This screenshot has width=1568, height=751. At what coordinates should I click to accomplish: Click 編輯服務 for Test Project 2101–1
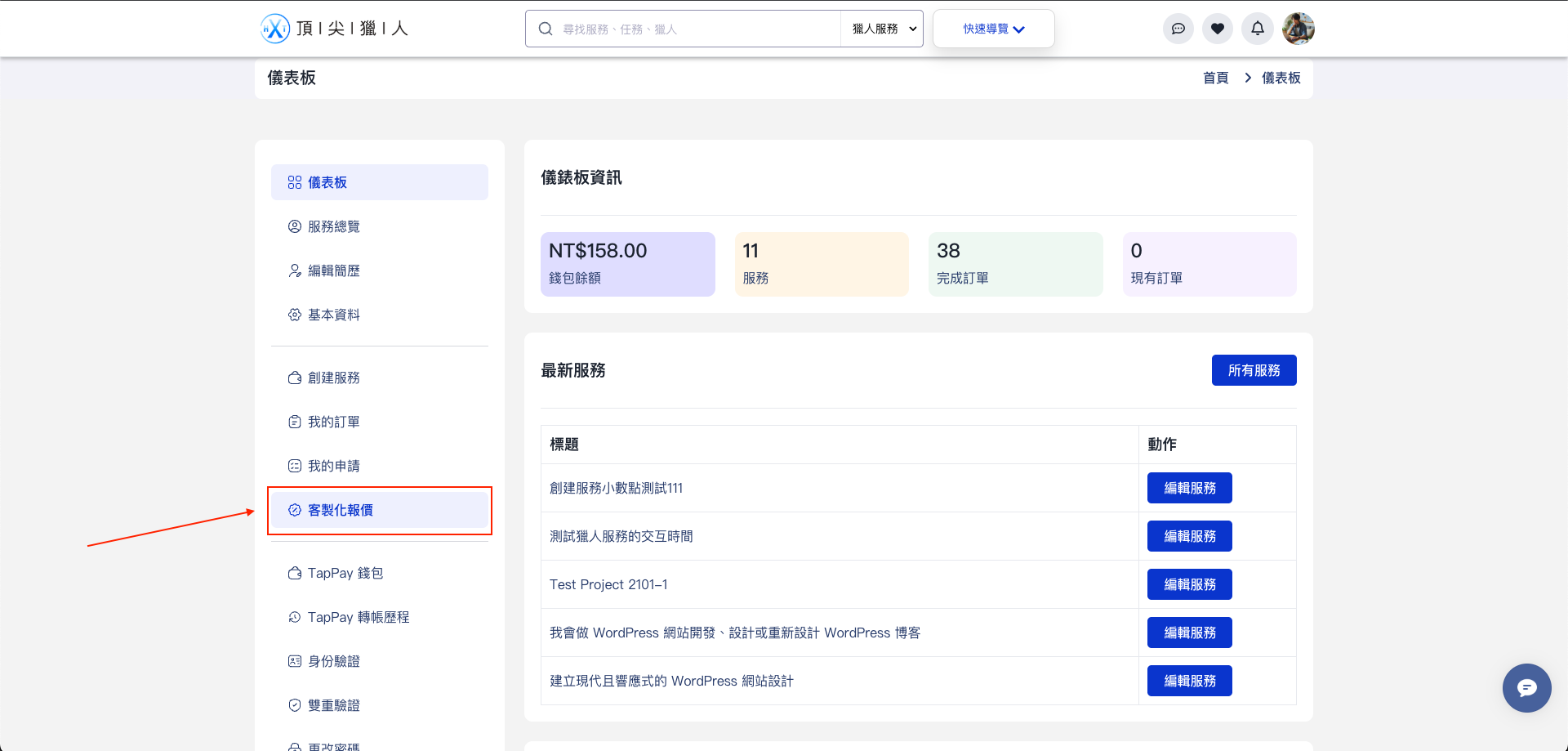1189,584
